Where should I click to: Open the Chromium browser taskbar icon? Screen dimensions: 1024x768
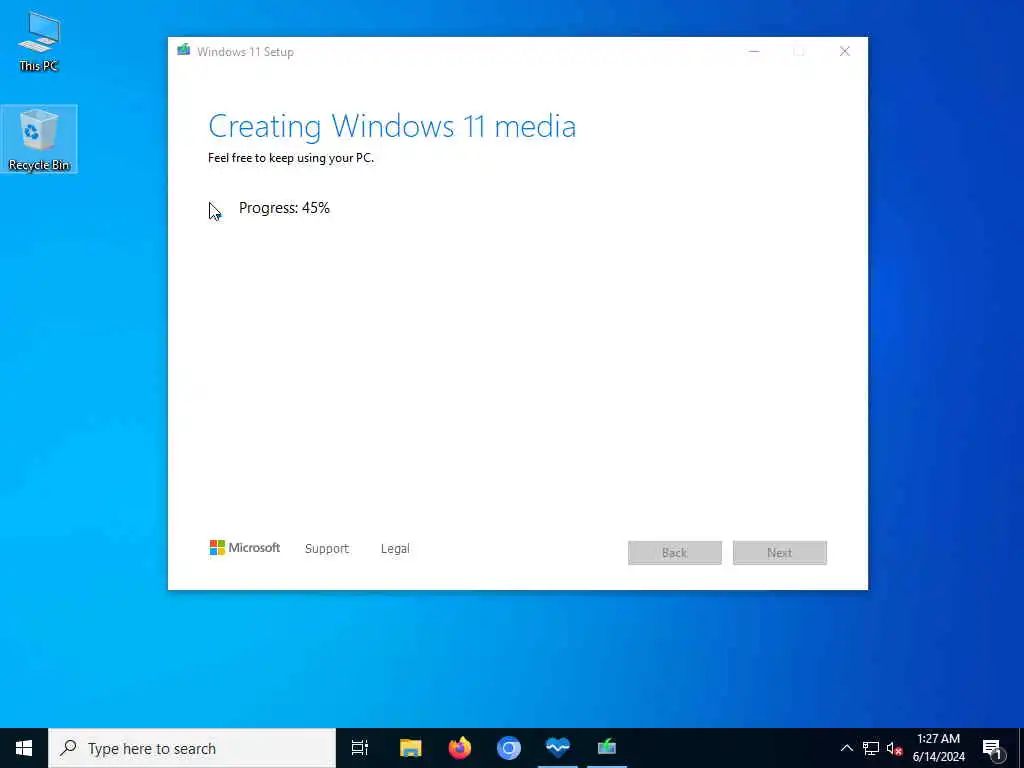tap(509, 748)
